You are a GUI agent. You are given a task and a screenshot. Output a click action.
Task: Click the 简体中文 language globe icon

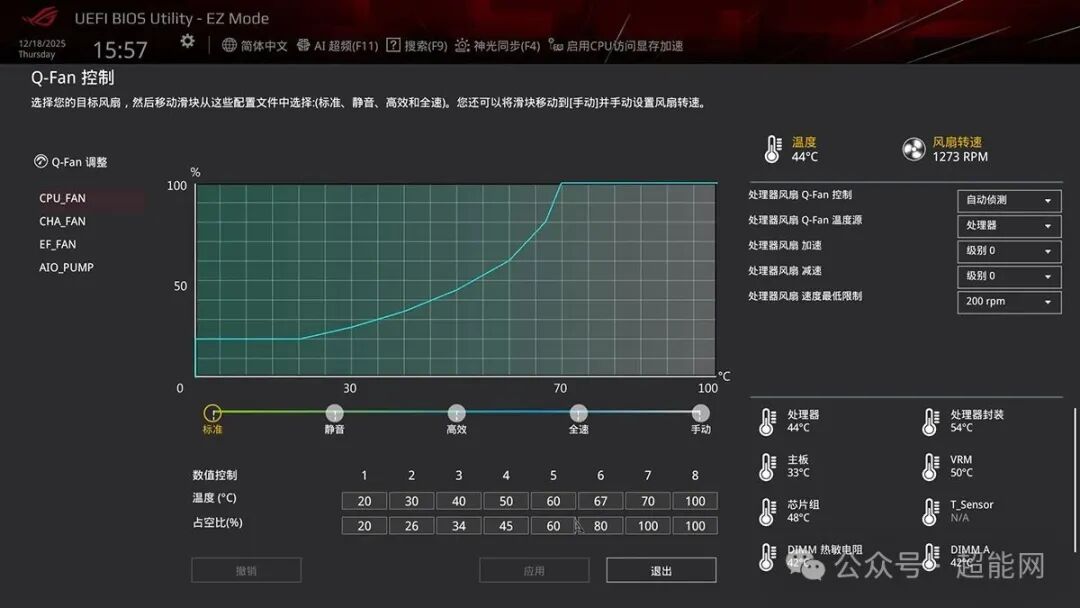click(232, 45)
